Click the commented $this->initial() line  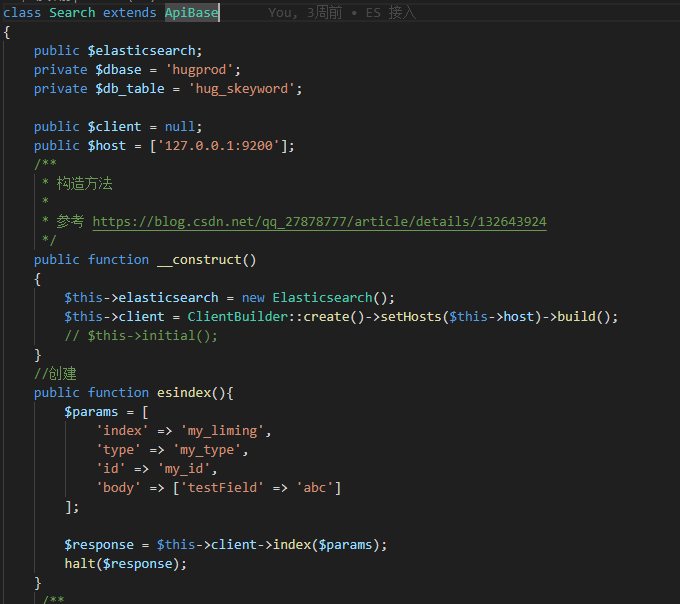point(141,336)
